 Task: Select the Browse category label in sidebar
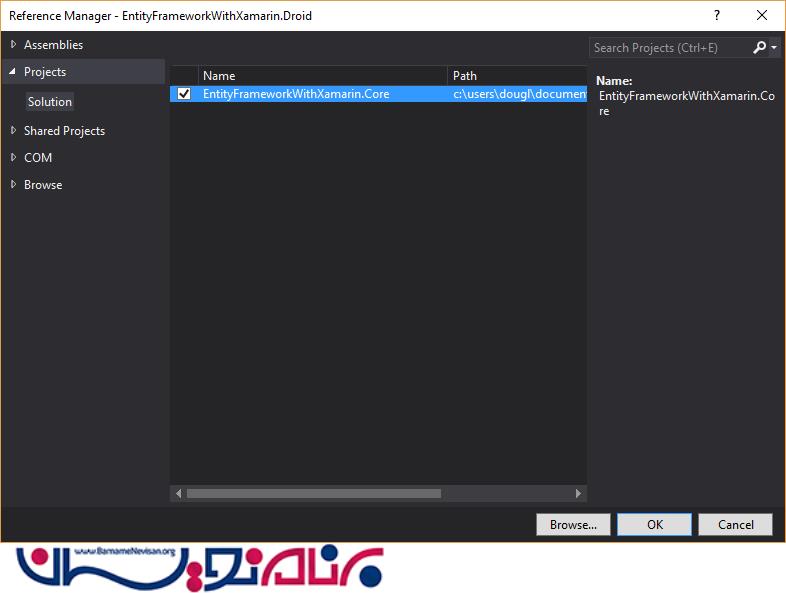click(43, 185)
